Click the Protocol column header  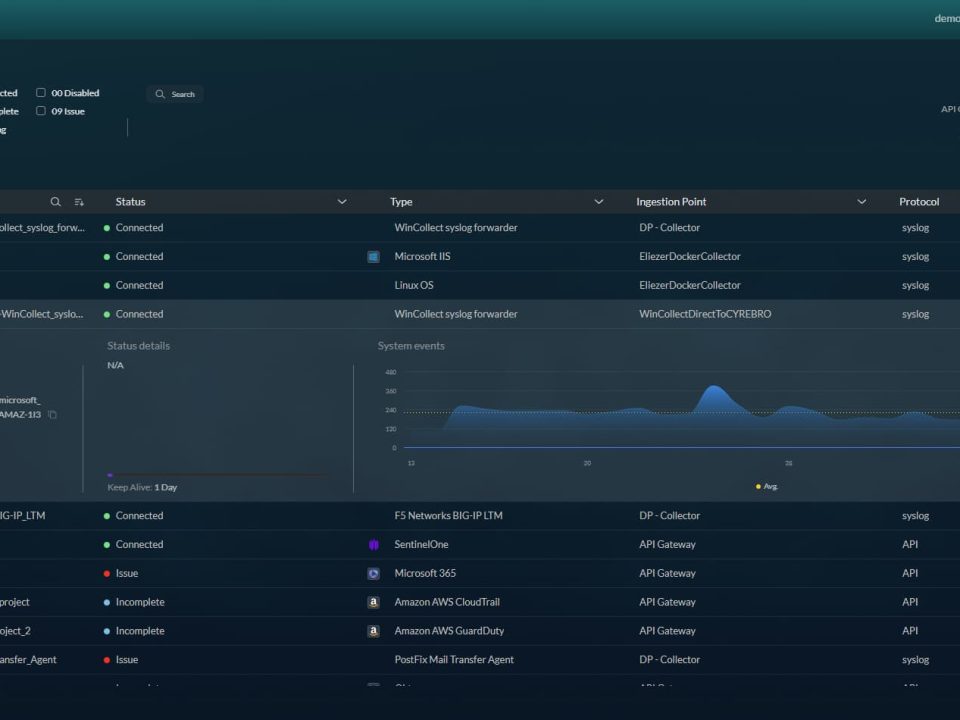[x=918, y=202]
